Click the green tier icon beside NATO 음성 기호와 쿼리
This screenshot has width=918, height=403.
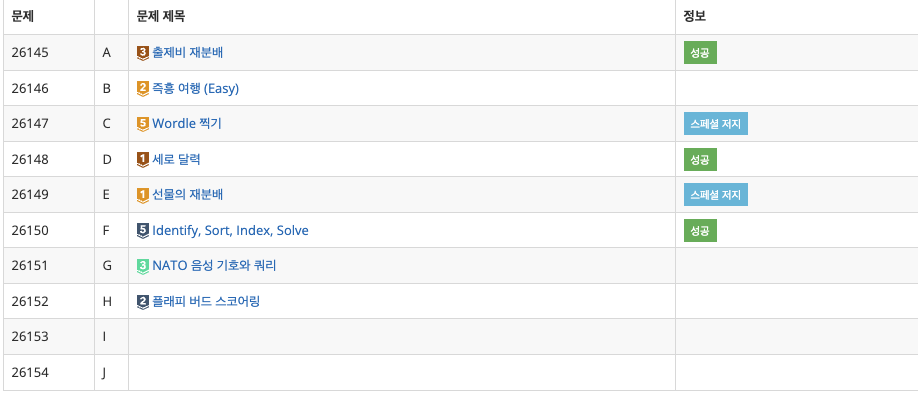click(142, 266)
